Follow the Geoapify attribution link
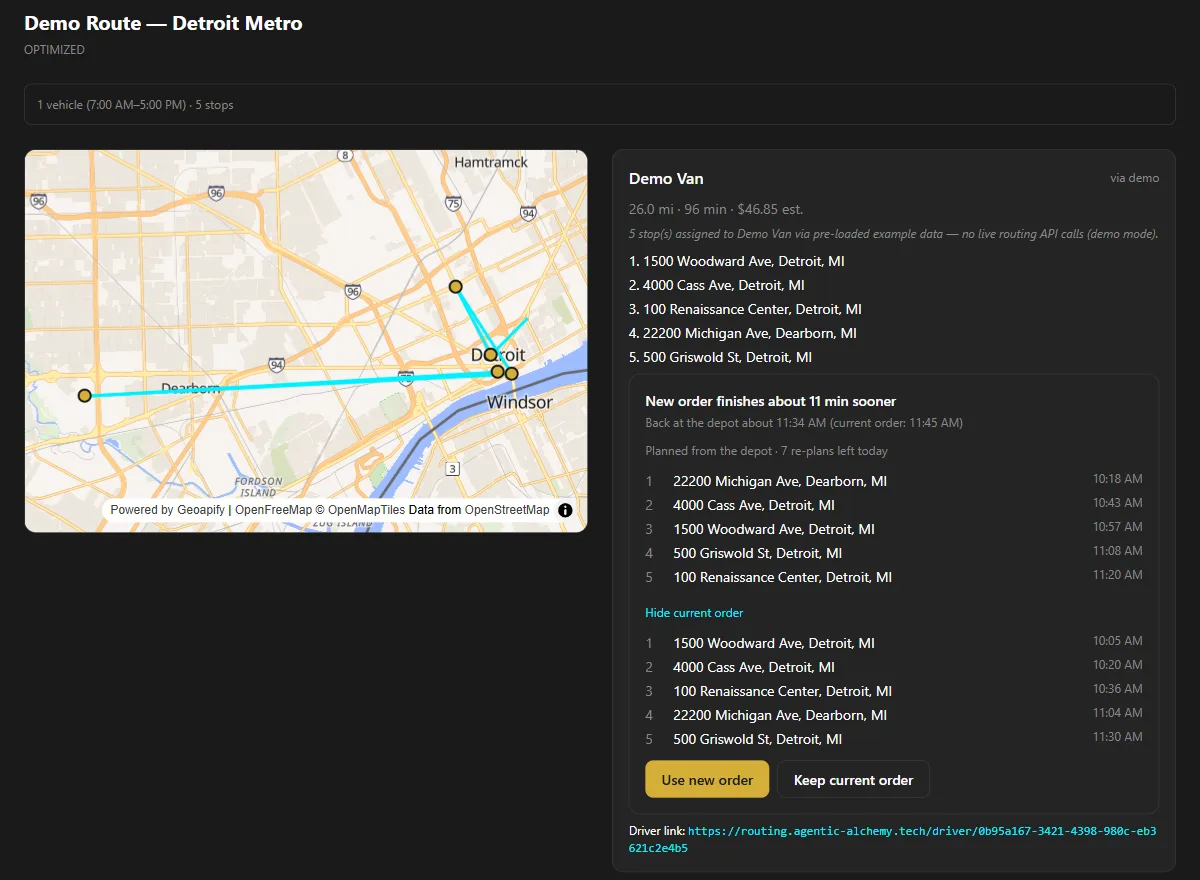 pyautogui.click(x=201, y=510)
